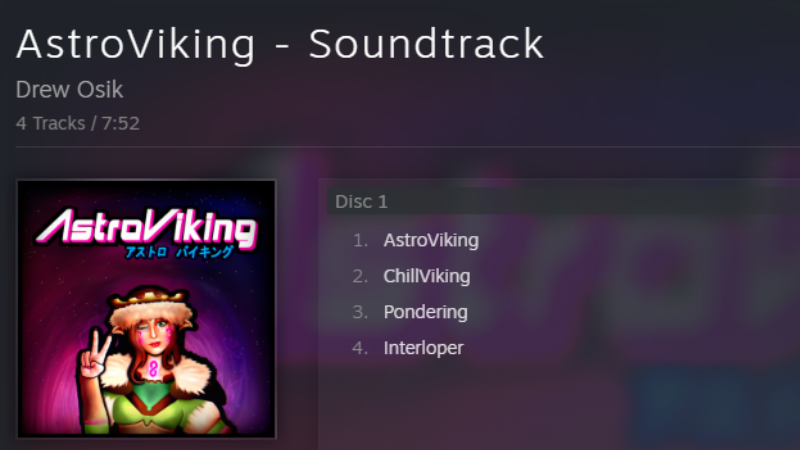
Task: Click the pink glowing symbol on viking's neck
Action: point(153,368)
